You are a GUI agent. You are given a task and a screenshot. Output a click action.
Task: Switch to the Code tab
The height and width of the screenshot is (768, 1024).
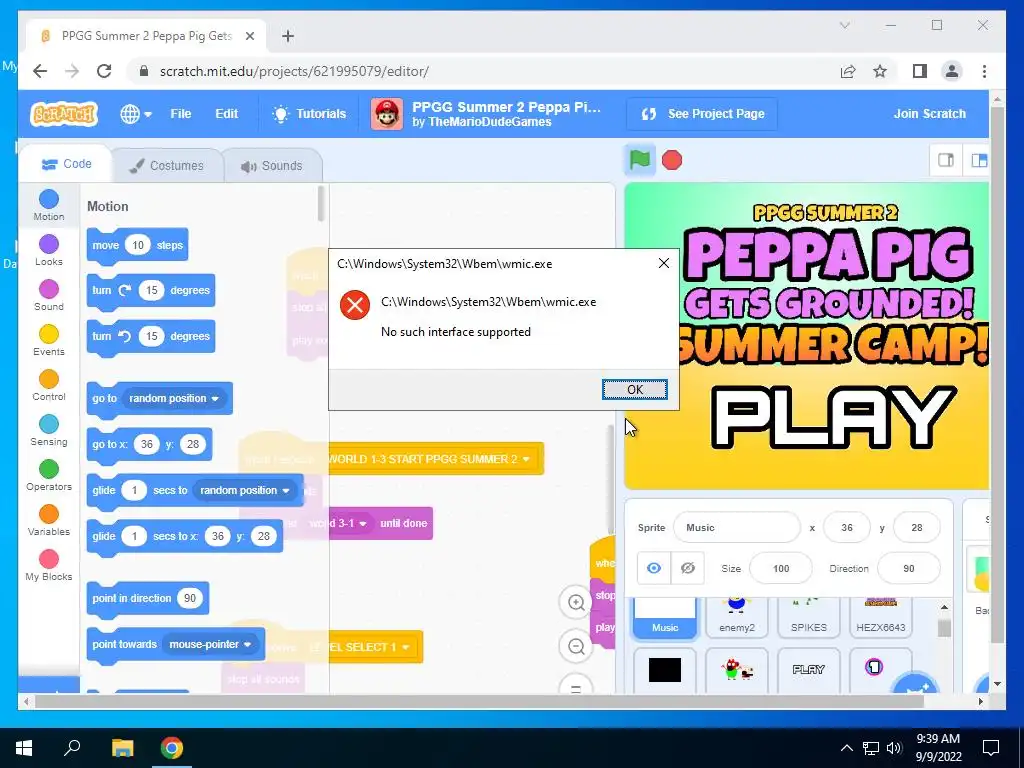tap(66, 164)
